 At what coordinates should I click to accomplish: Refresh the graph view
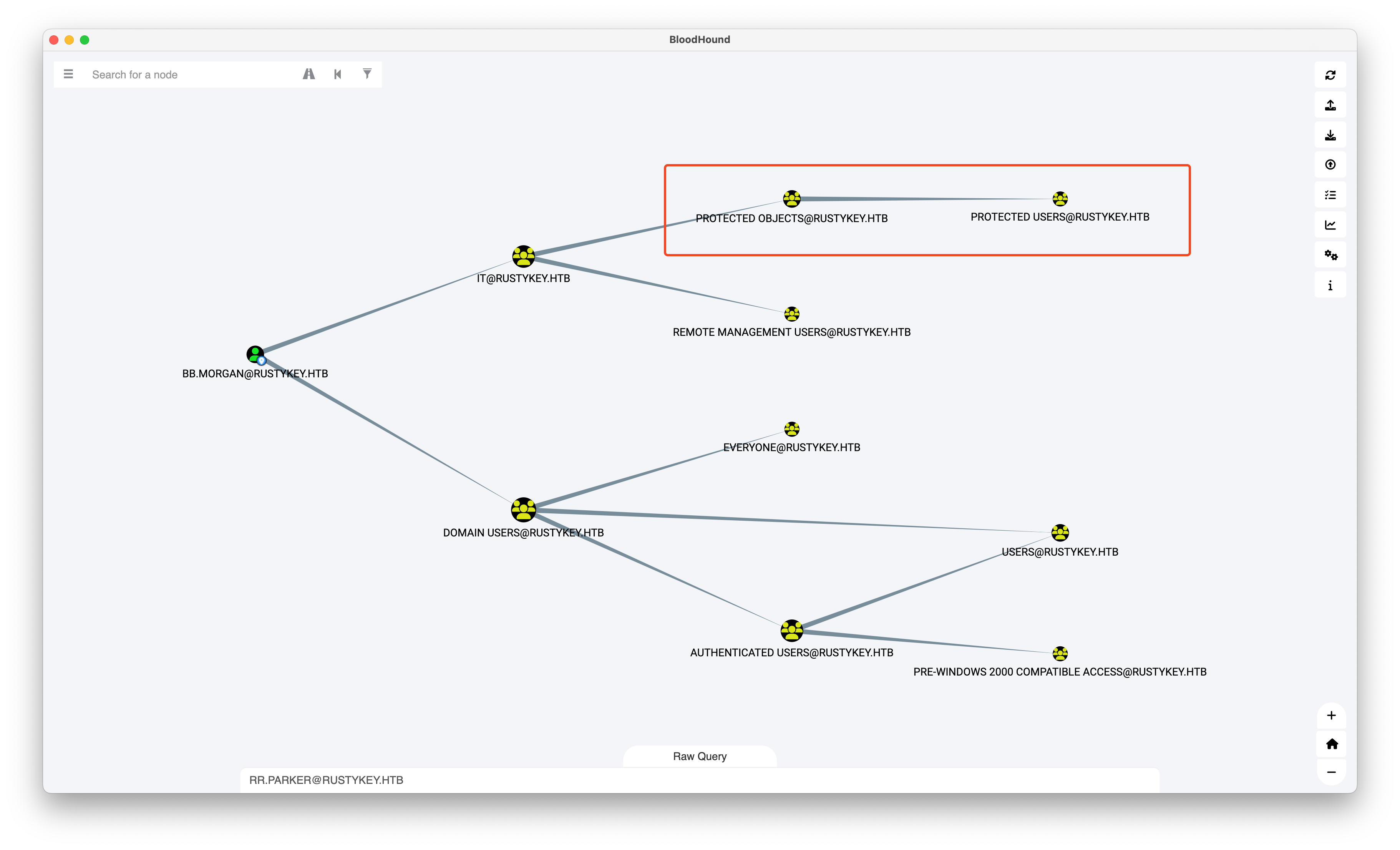click(x=1330, y=75)
